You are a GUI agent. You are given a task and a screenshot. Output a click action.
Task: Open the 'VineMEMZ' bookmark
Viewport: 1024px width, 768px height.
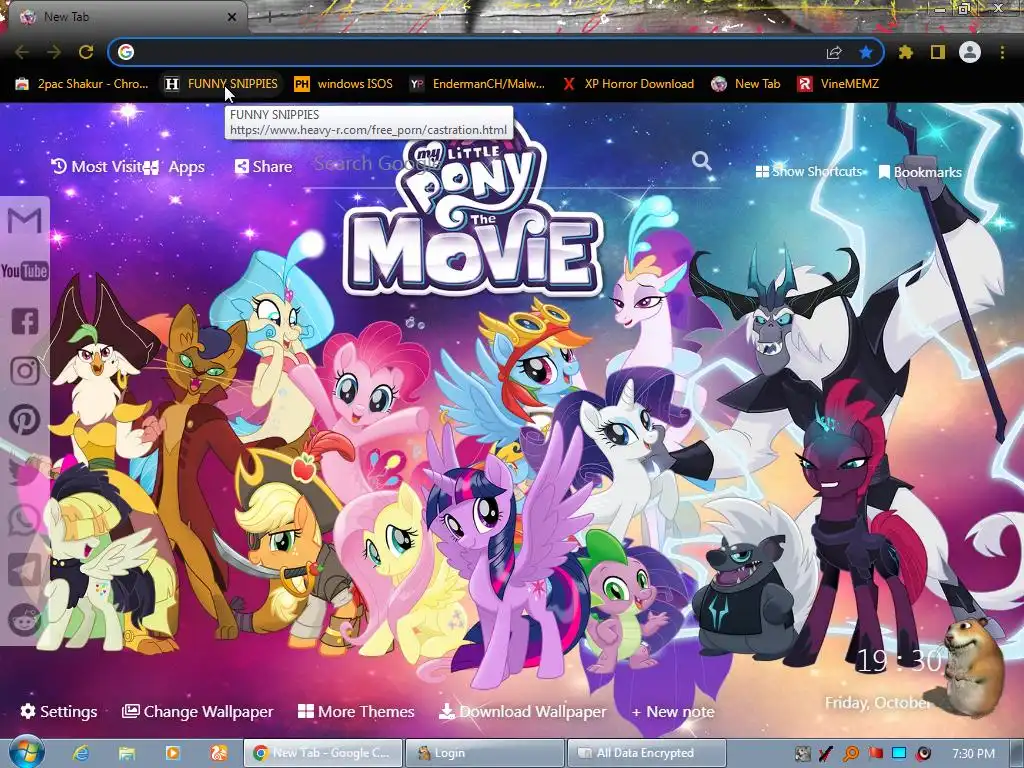point(838,84)
